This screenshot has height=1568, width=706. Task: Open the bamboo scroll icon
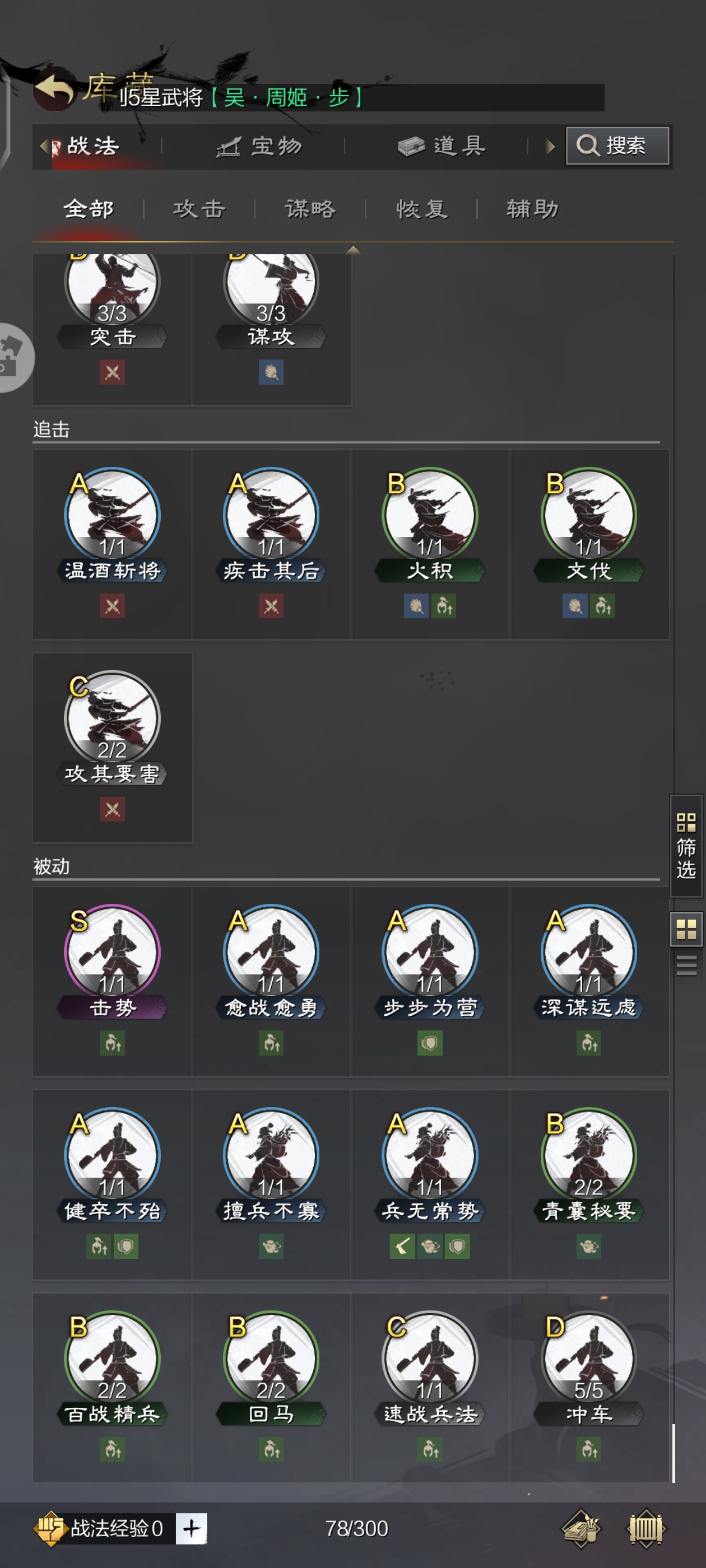[646, 1528]
